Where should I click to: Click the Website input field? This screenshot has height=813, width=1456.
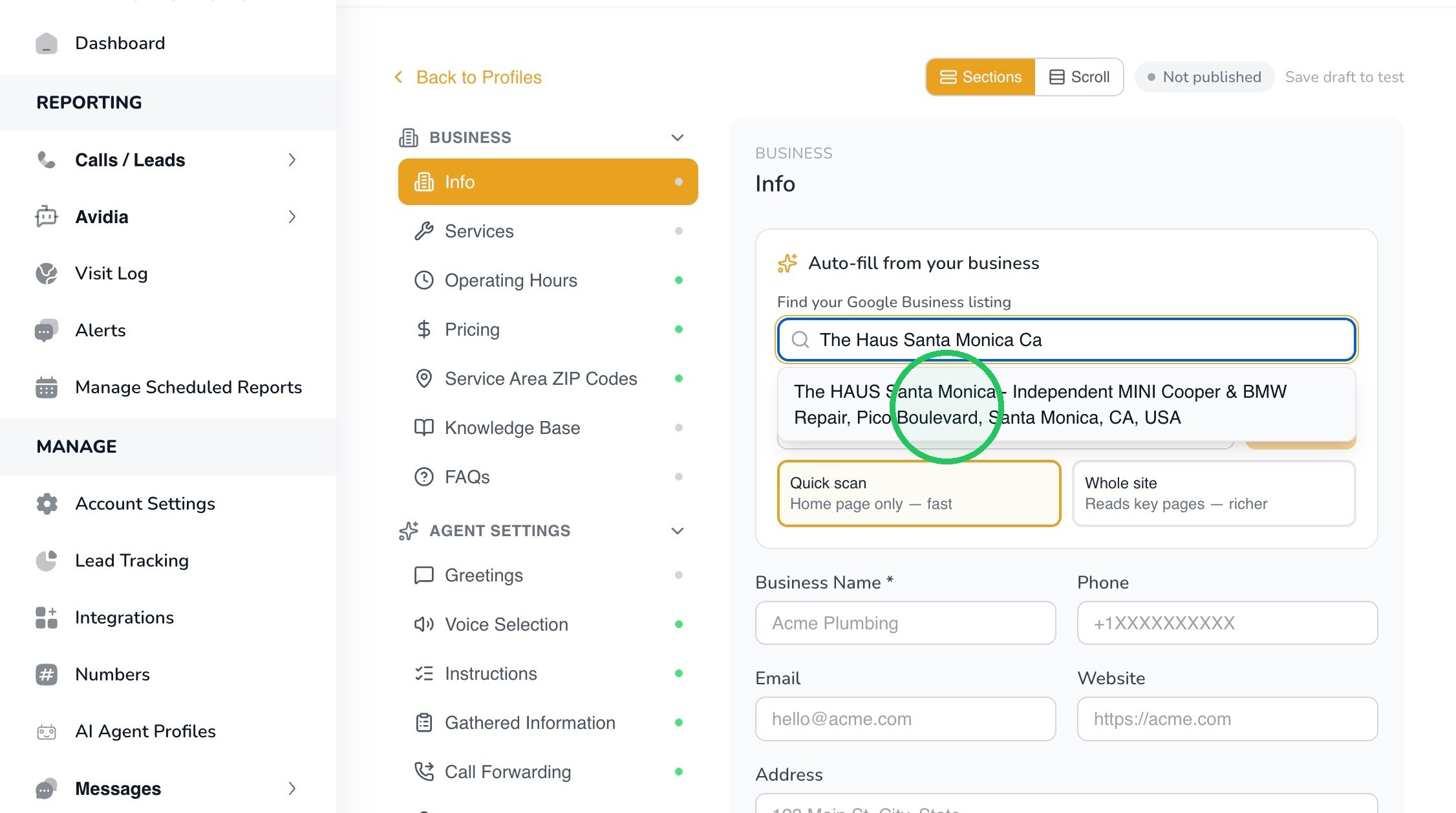point(1227,719)
